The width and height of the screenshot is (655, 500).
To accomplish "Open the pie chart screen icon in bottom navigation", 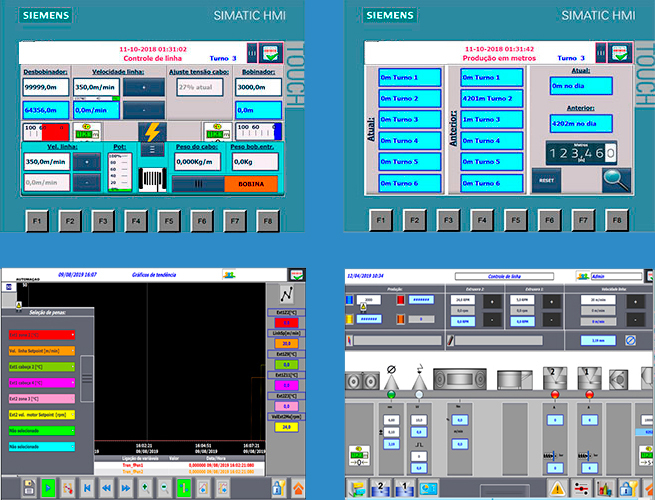I will [x=428, y=488].
